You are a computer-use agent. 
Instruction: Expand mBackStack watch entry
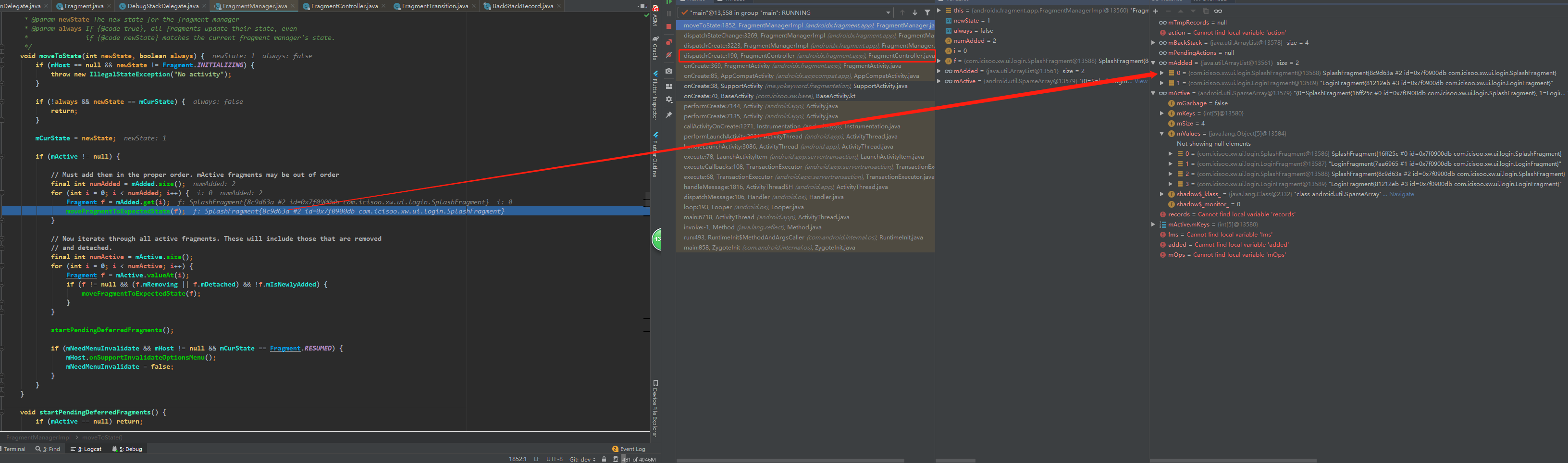[x=1153, y=43]
